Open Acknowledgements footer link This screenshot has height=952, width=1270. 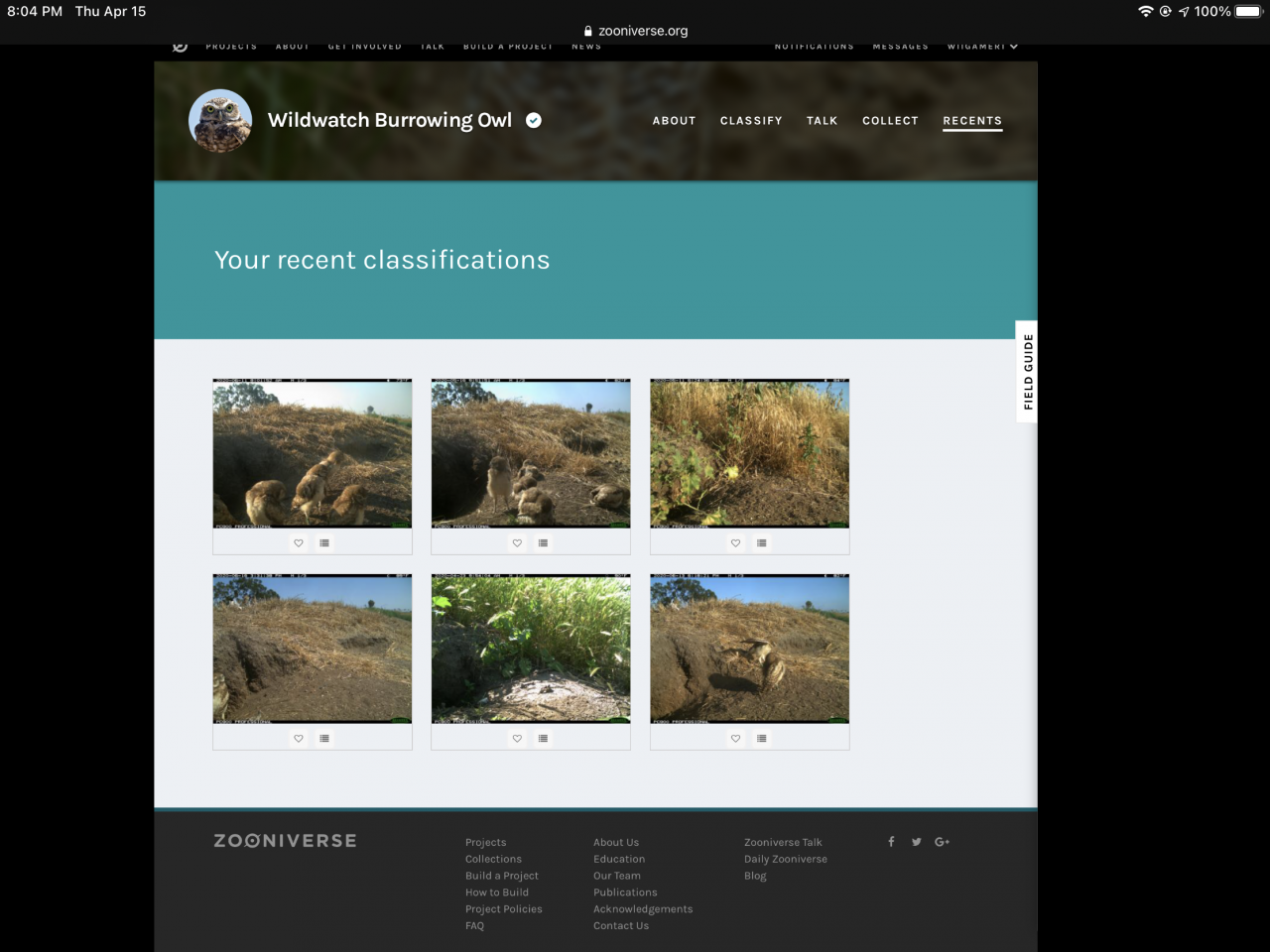click(x=643, y=909)
